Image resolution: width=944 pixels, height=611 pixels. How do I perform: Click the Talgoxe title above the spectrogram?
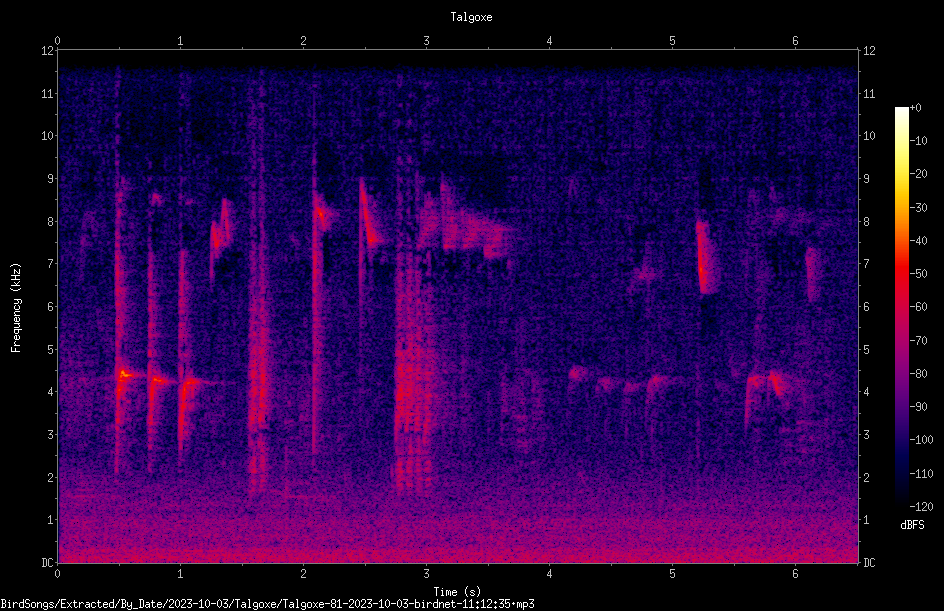tap(471, 17)
